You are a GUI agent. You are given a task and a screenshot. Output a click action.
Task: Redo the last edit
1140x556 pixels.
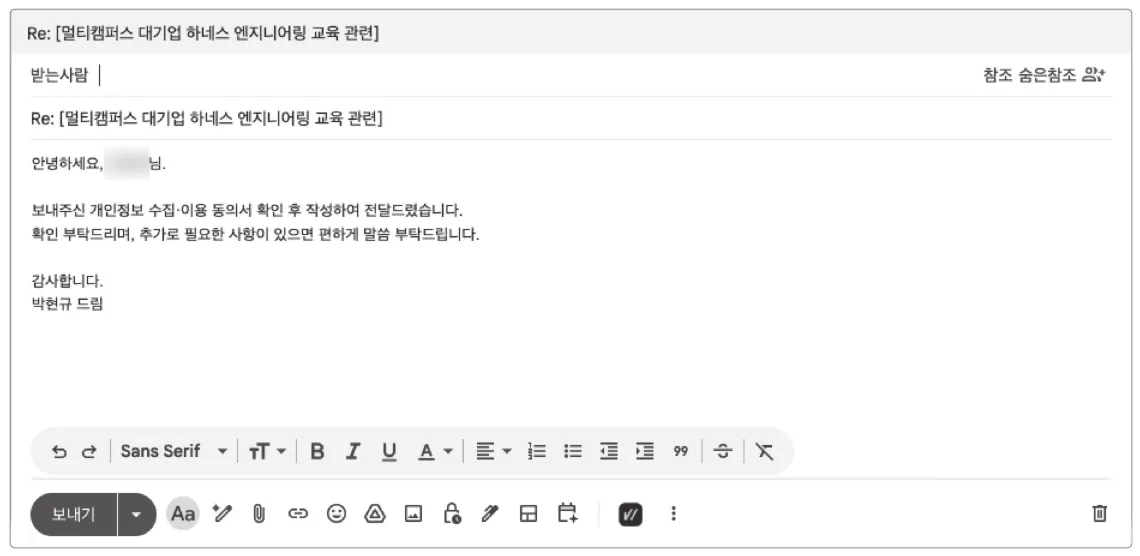pos(89,451)
